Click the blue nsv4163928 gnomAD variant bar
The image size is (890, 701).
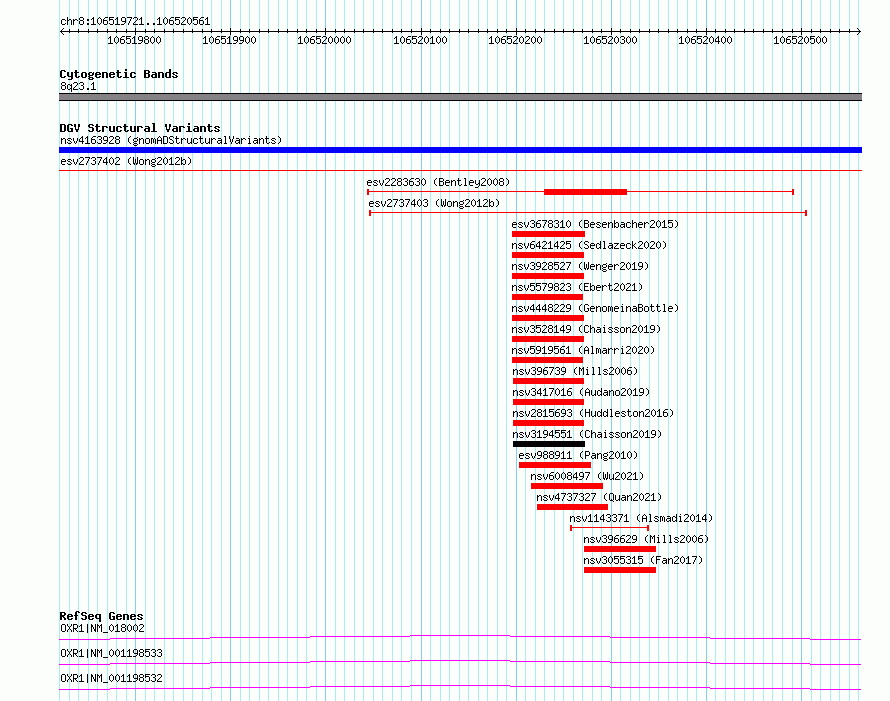point(460,150)
